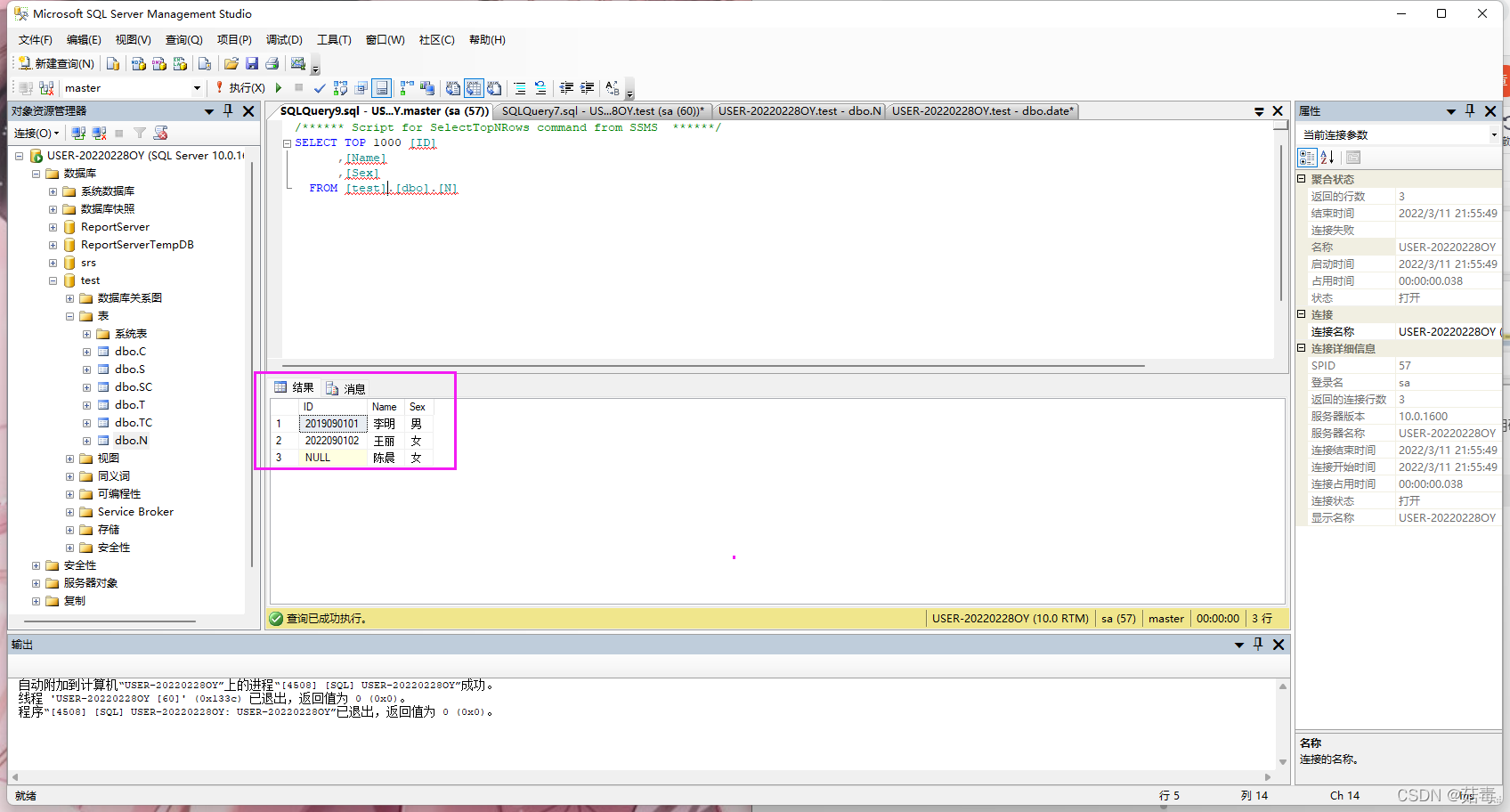
Task: Select the dbo.N table
Action: [x=131, y=441]
